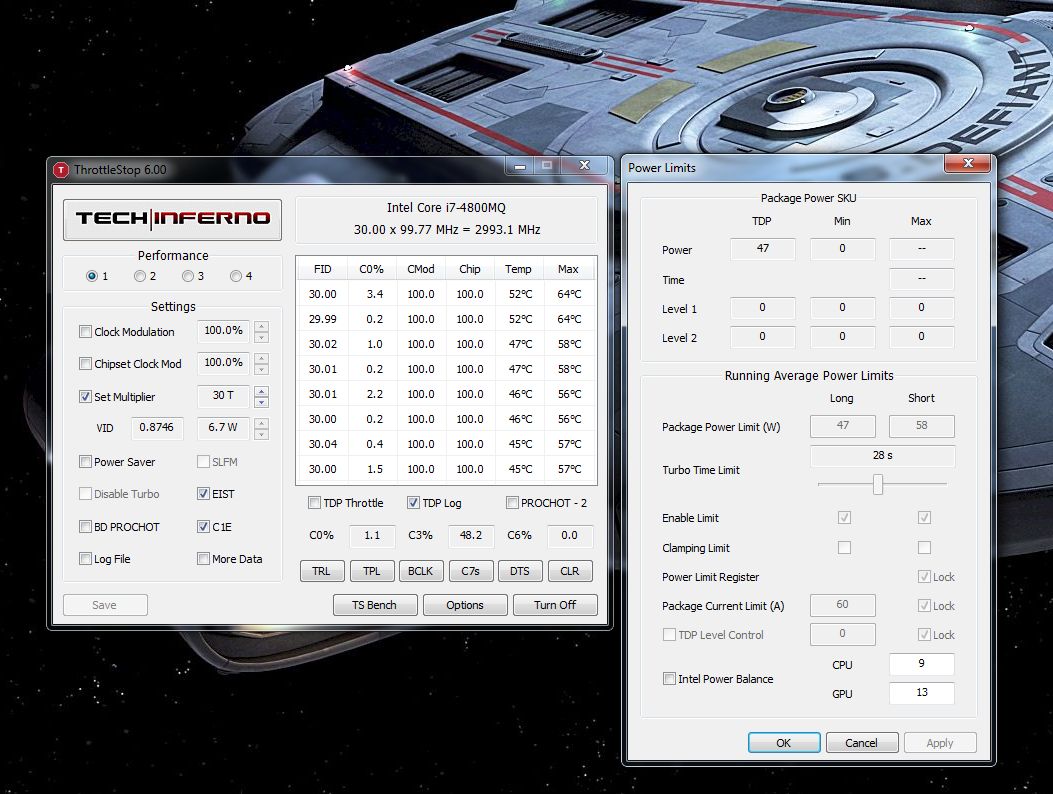The height and width of the screenshot is (794, 1053).
Task: Lower Set Multiplier with down arrow
Action: 262,402
